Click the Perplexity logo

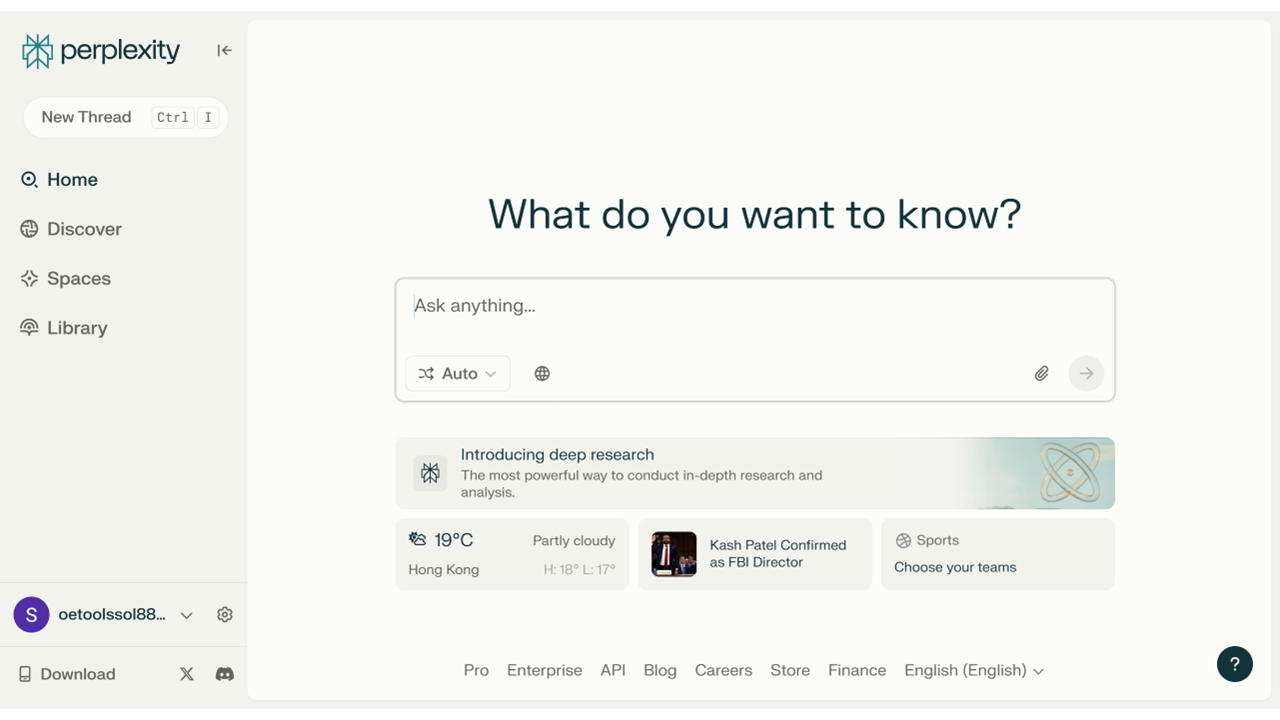101,51
